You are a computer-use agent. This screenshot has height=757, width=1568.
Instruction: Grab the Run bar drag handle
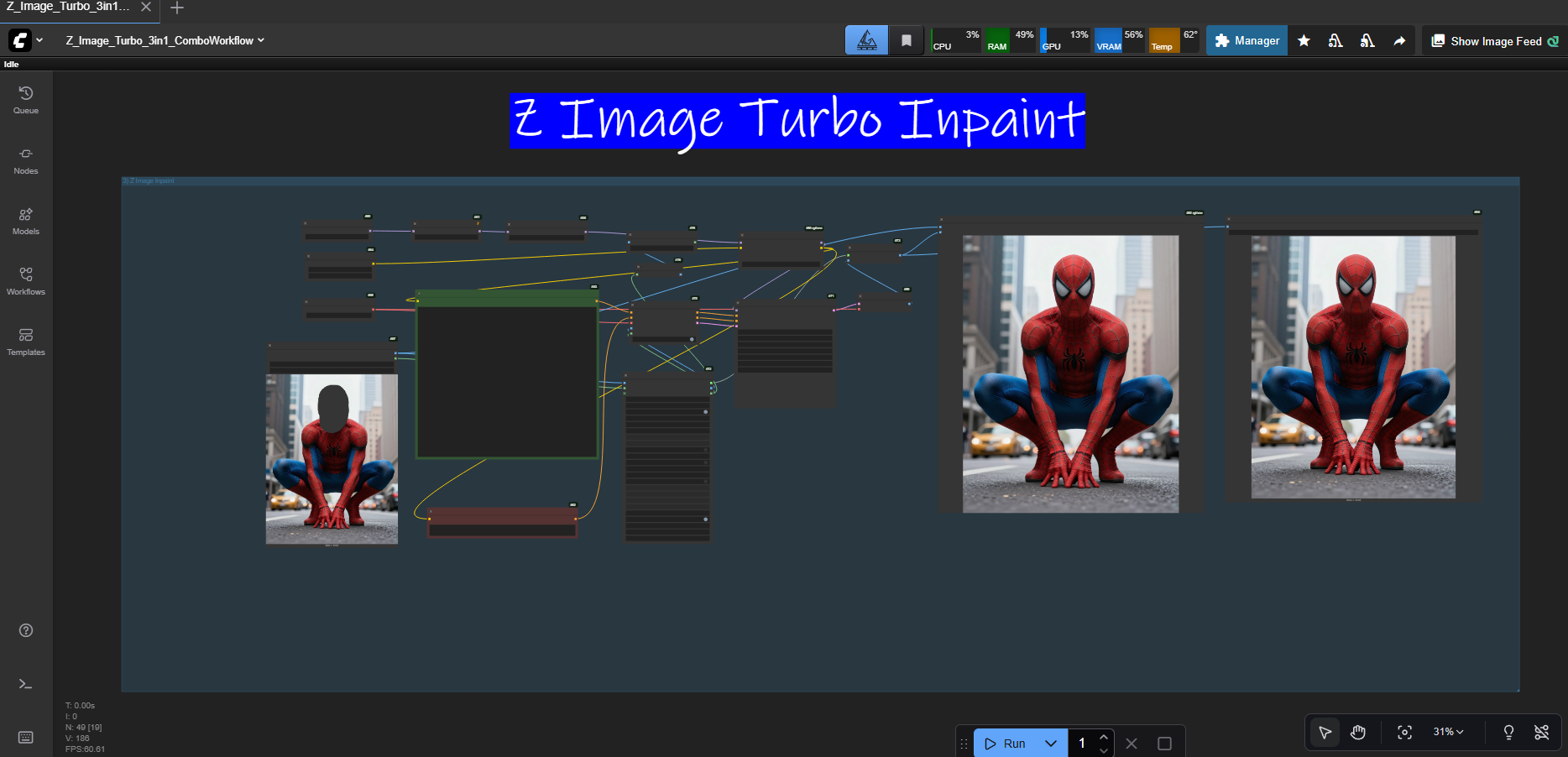(x=964, y=744)
